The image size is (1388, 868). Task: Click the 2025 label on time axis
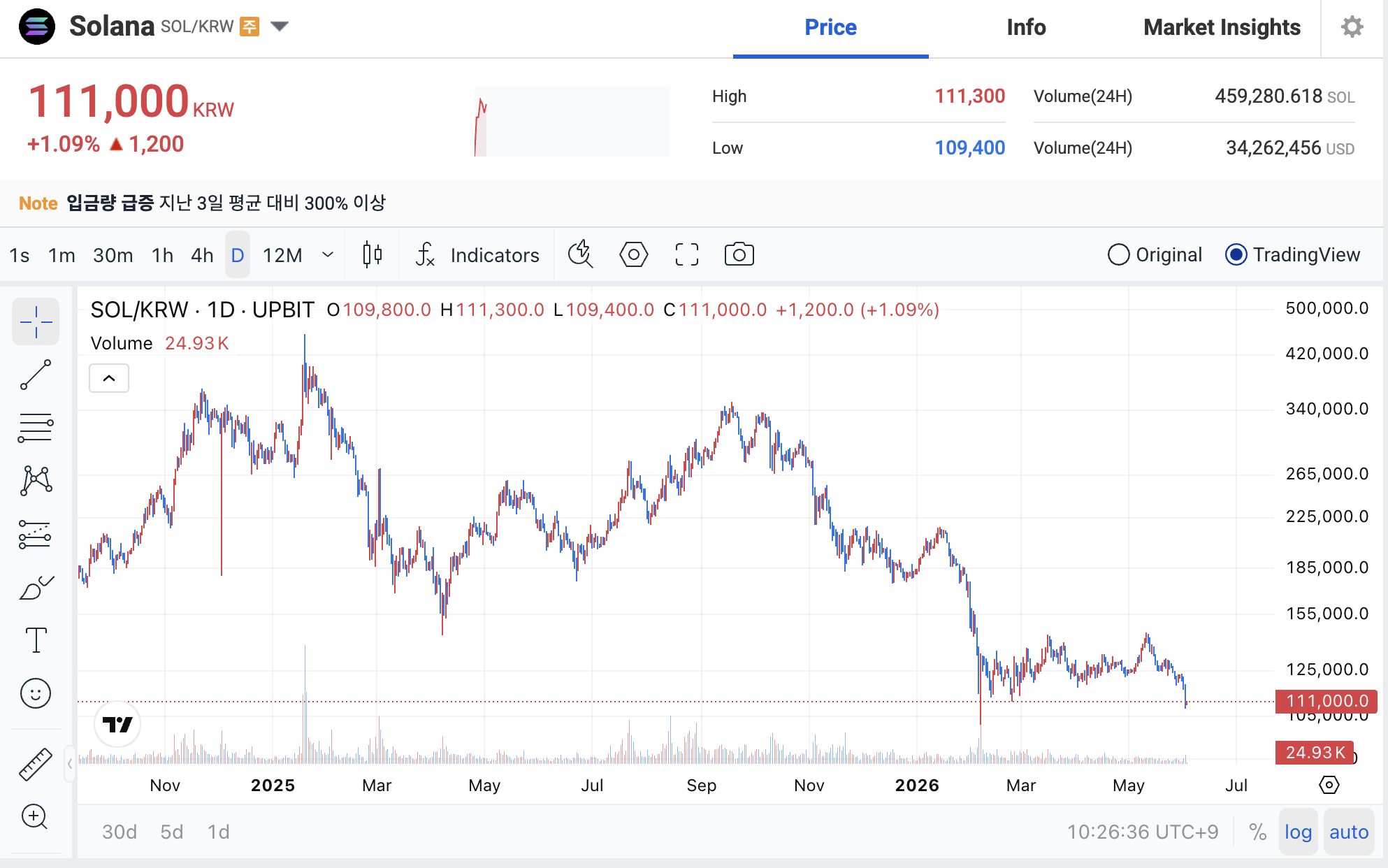coord(273,785)
